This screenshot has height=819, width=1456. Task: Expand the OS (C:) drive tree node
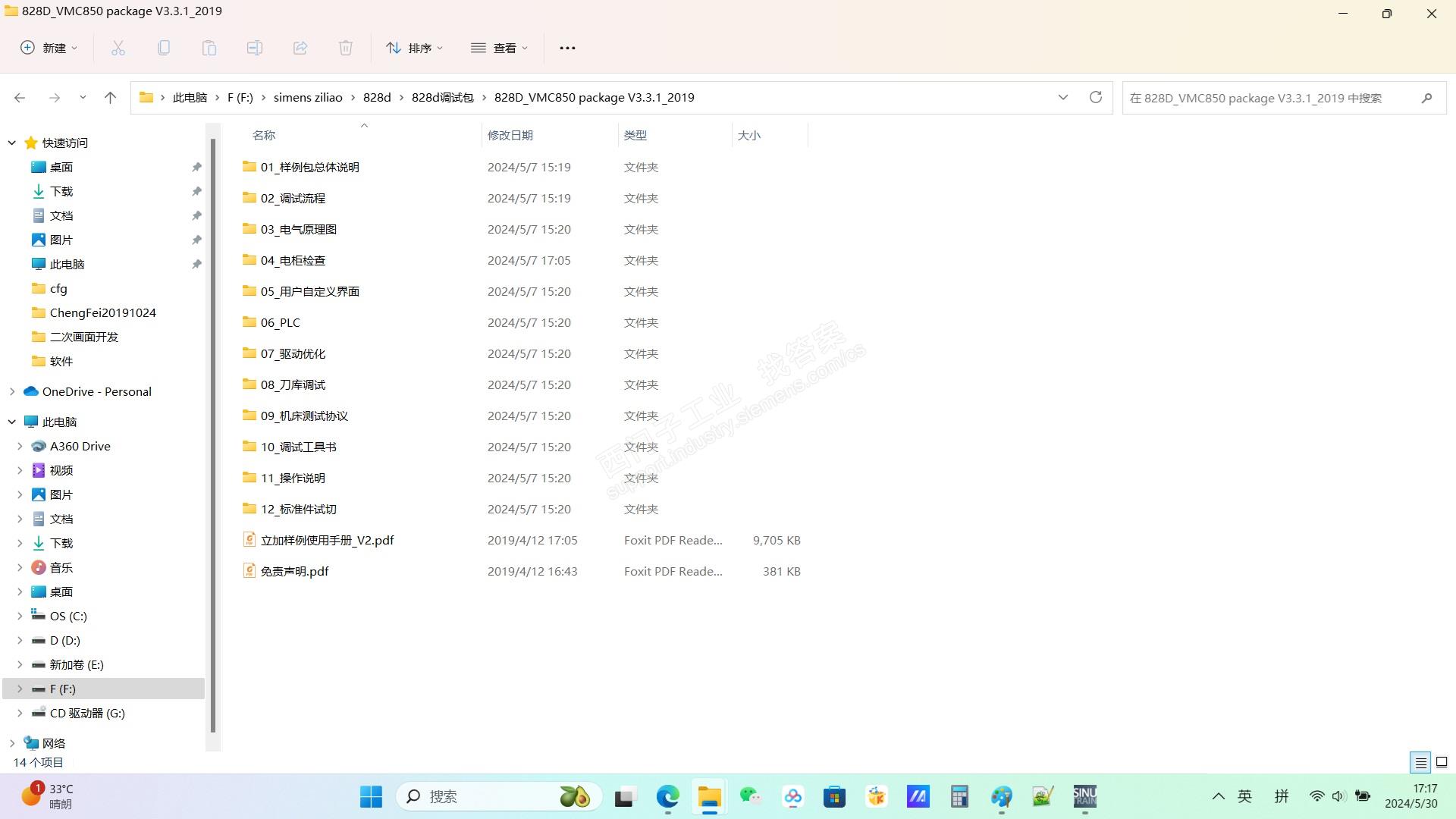click(x=20, y=616)
